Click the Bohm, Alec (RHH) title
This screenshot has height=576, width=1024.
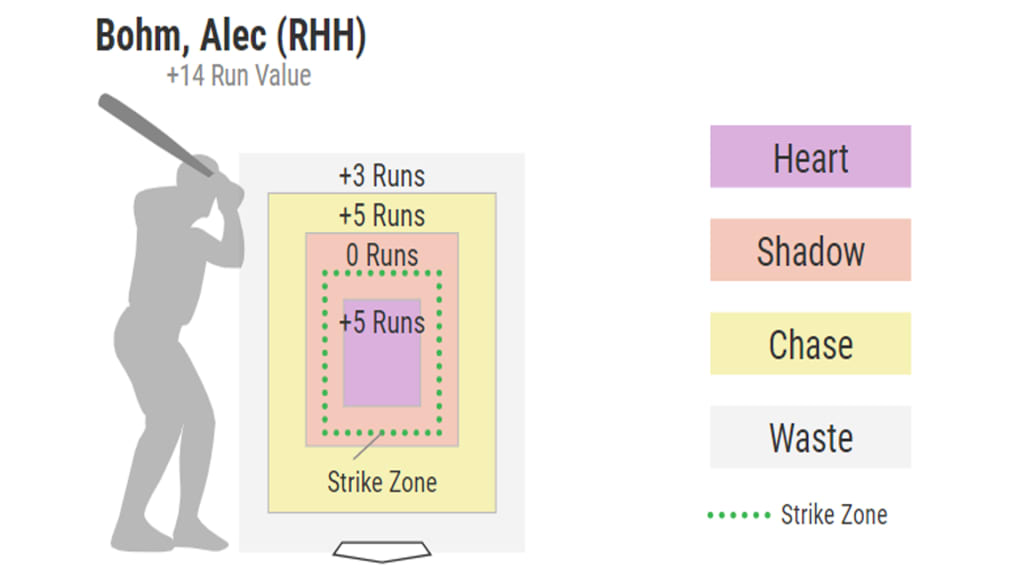click(231, 35)
